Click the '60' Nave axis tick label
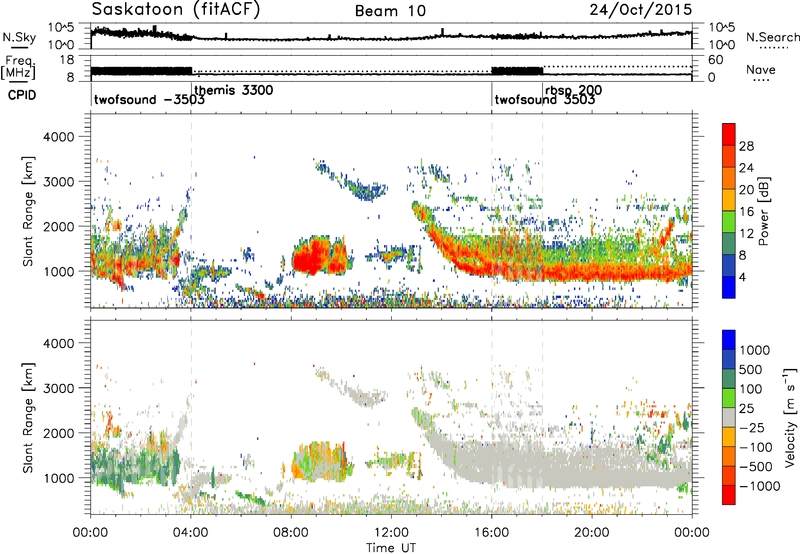Viewport: 800px width, 554px height. 716,59
